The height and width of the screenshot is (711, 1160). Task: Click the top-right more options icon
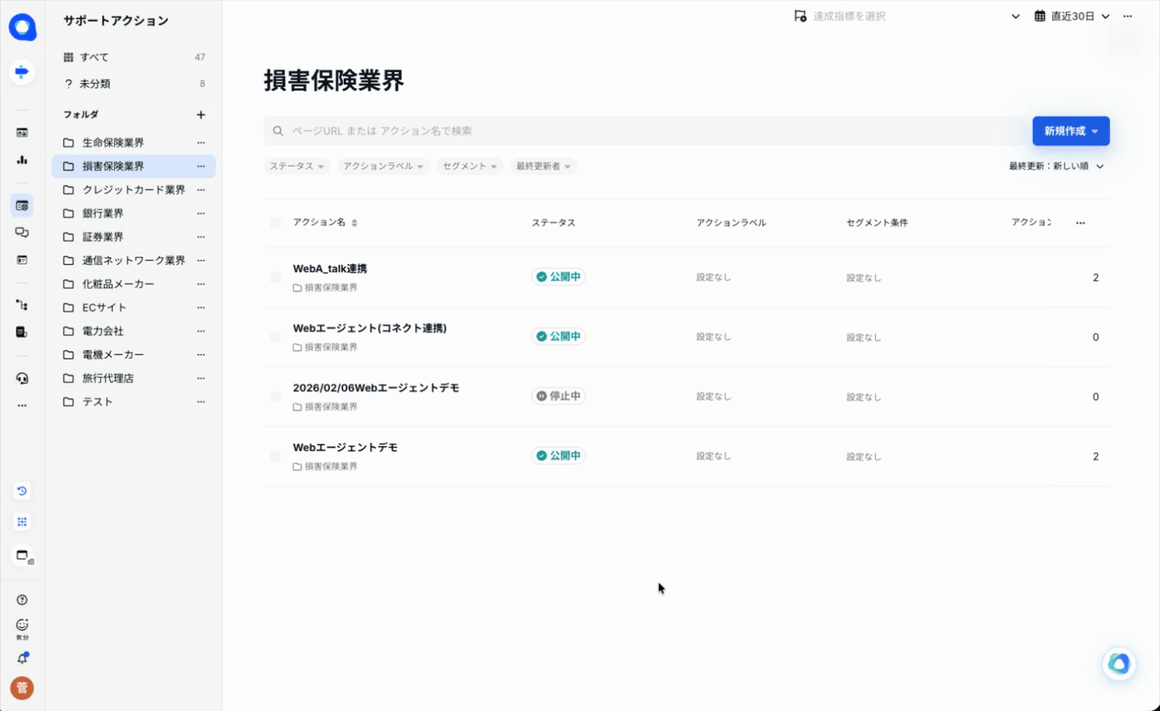(x=1127, y=16)
